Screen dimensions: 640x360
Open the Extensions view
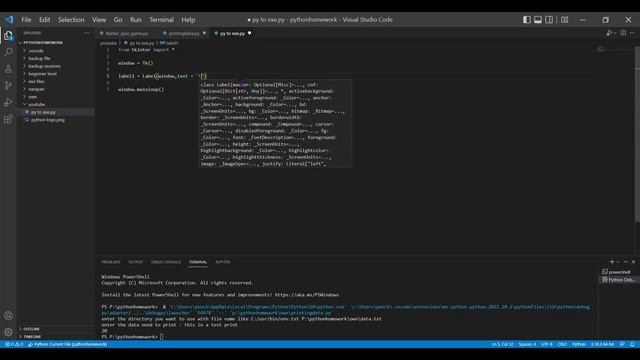pyautogui.click(x=8, y=119)
